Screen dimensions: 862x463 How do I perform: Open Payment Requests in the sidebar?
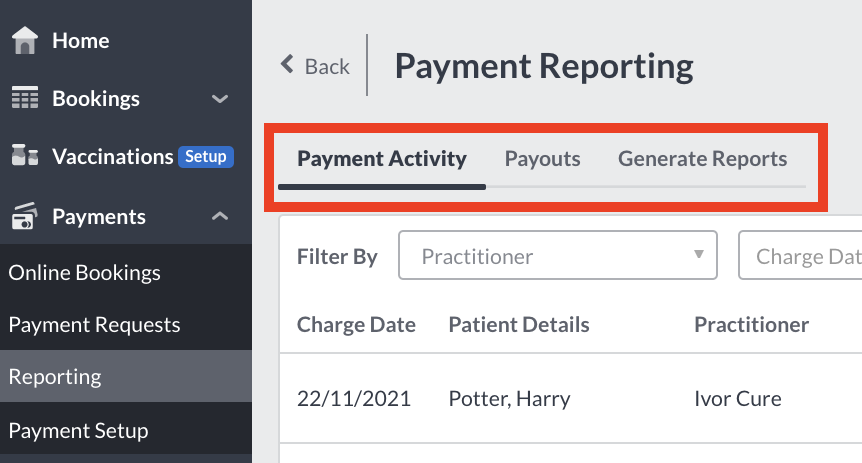[x=126, y=324]
